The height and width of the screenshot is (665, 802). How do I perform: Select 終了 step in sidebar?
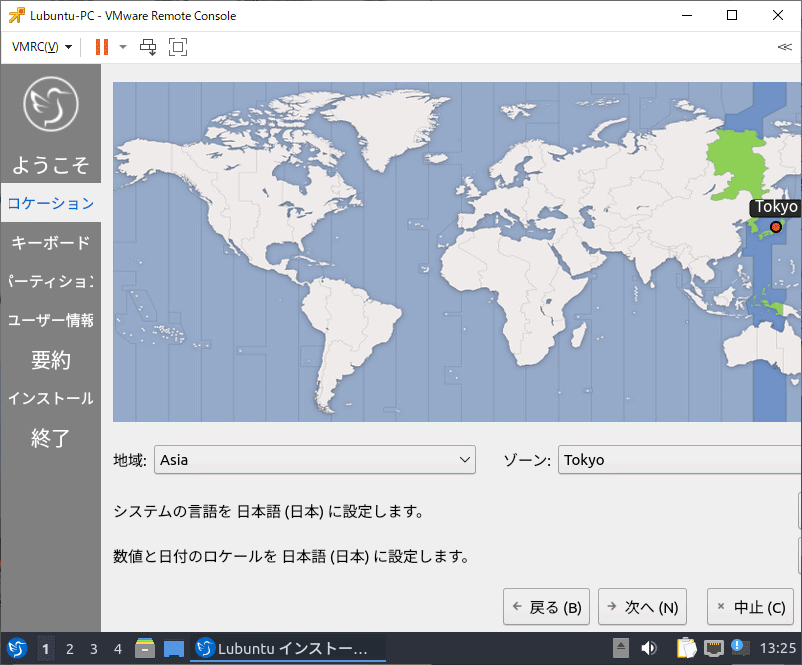click(51, 438)
